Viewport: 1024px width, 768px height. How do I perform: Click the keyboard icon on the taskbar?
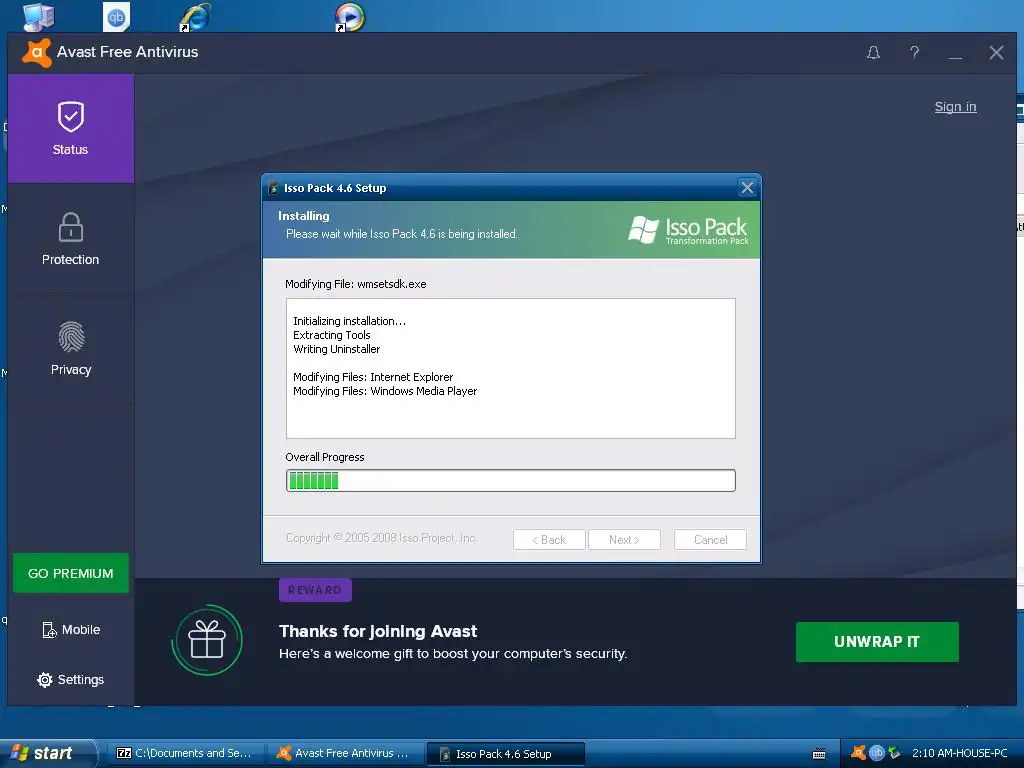coord(819,754)
